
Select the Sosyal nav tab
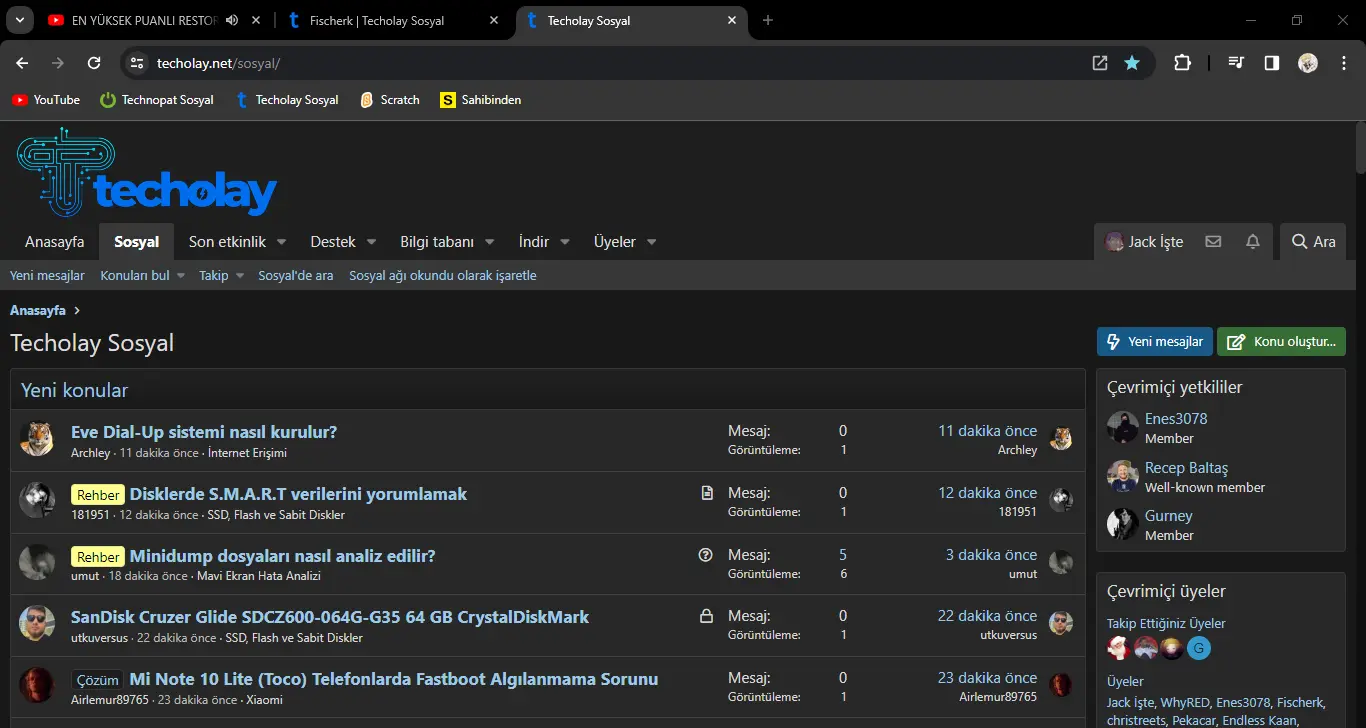coord(136,242)
